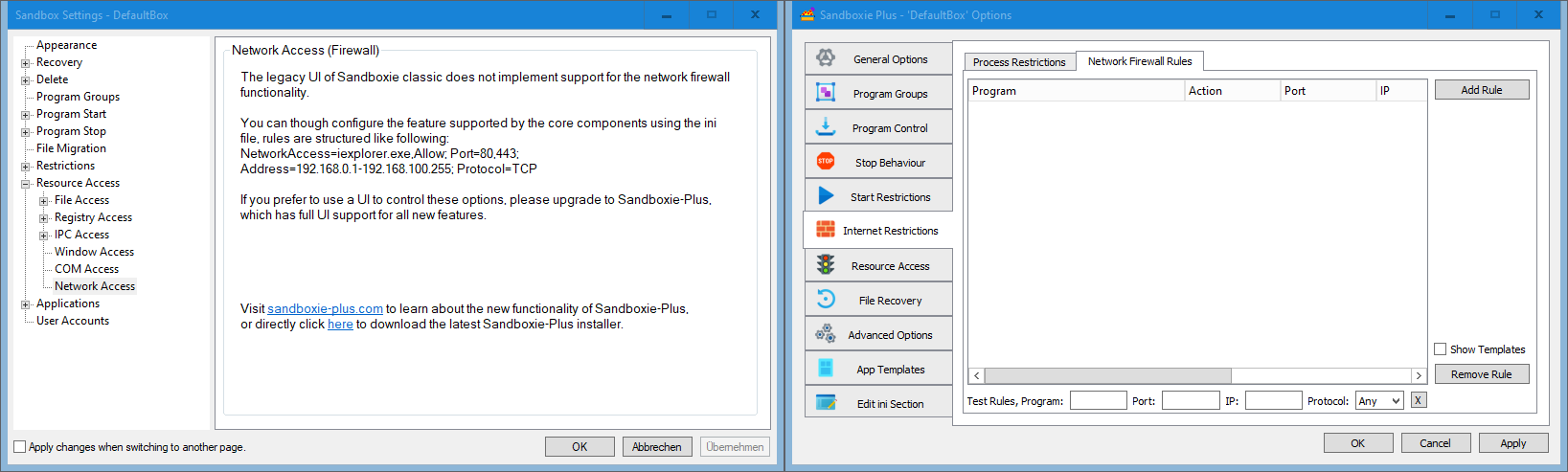Expand the Recovery tree node
This screenshot has height=472, width=1568.
click(26, 63)
